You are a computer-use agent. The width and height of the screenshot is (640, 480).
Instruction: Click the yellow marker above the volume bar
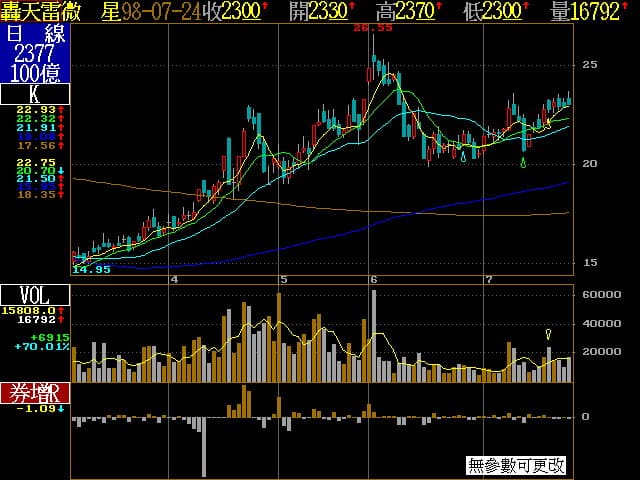[x=548, y=333]
